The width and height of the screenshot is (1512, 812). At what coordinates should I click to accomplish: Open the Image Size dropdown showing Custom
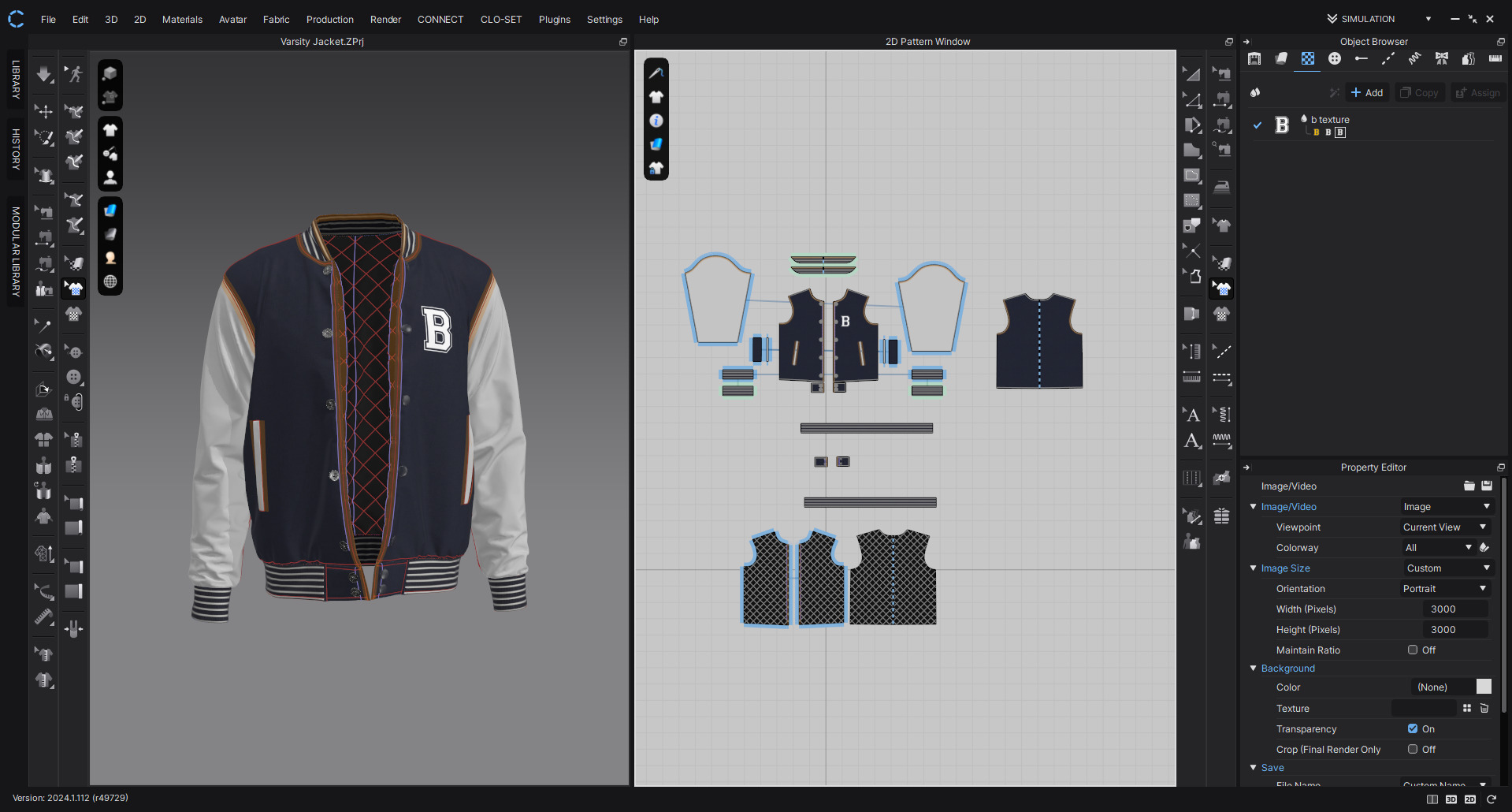coord(1448,568)
